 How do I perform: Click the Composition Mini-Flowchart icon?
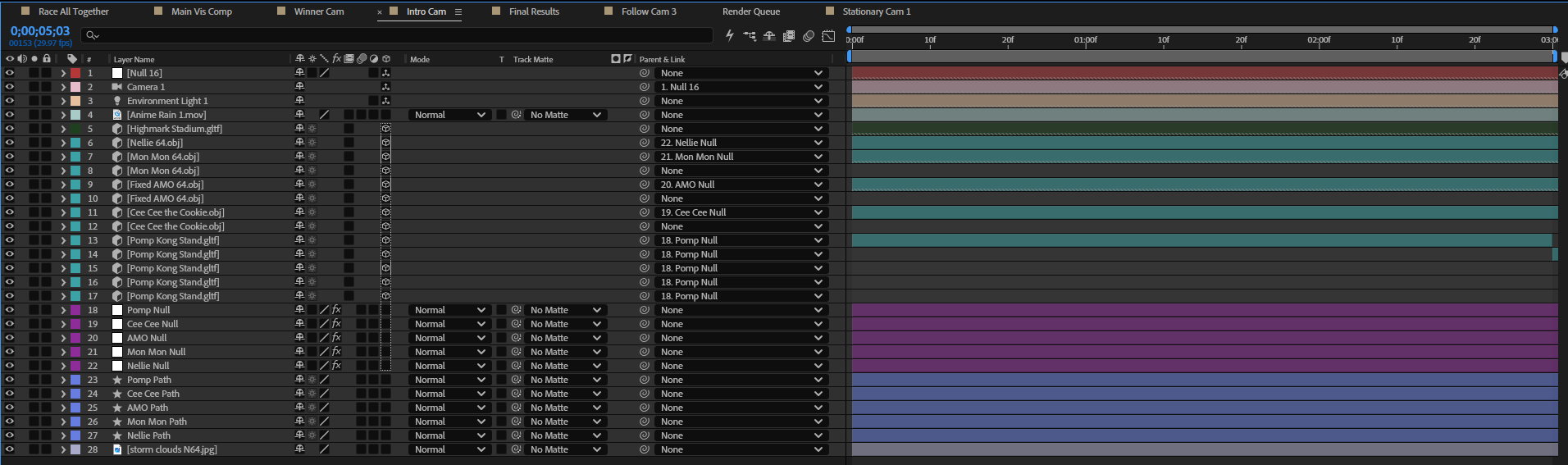tap(750, 35)
